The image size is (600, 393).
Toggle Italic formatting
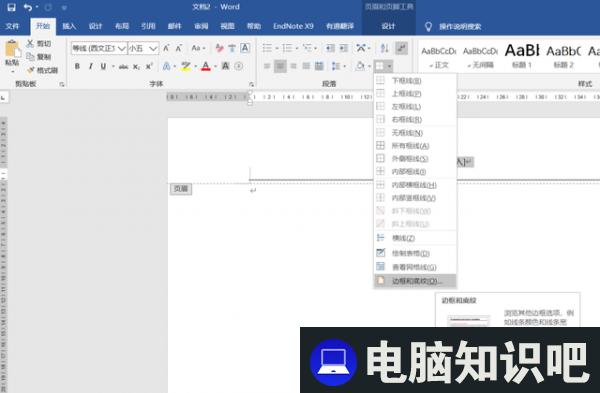pyautogui.click(x=90, y=67)
